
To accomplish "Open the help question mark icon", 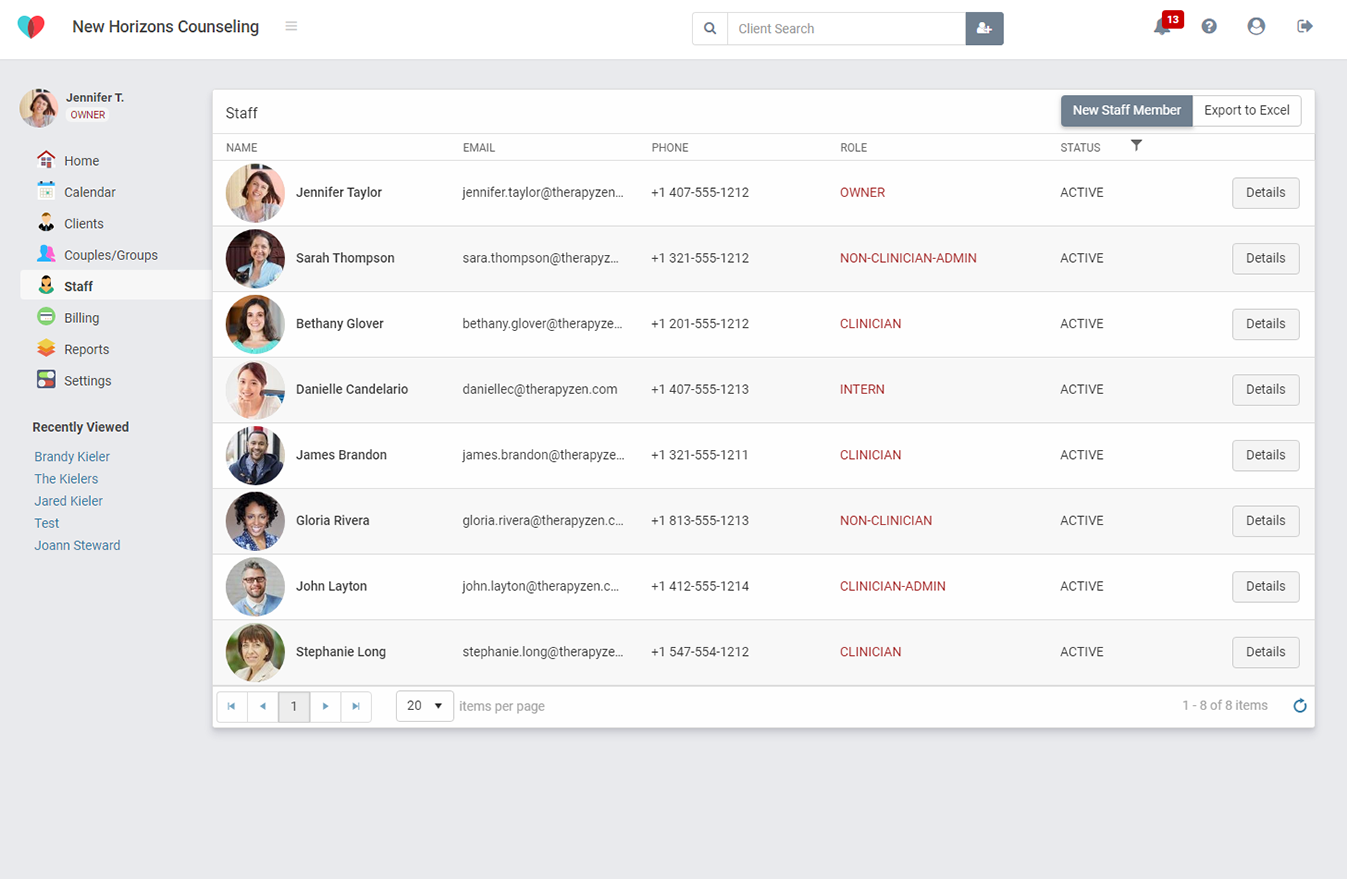I will [x=1209, y=26].
